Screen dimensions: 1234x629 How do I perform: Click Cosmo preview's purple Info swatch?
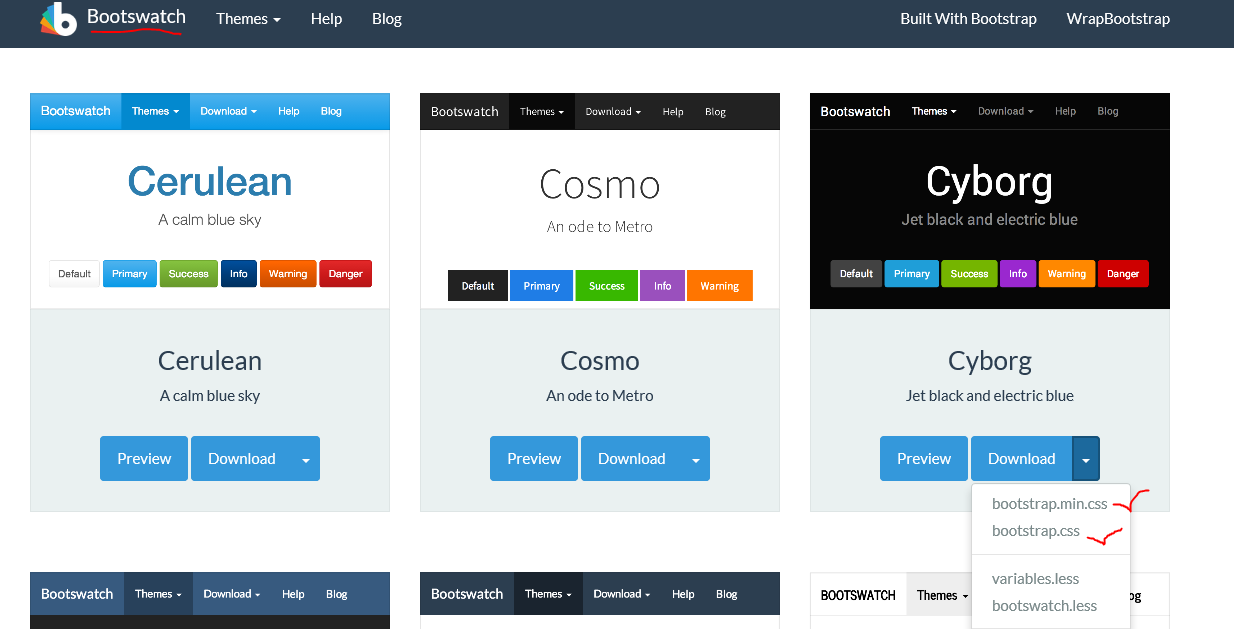[662, 286]
